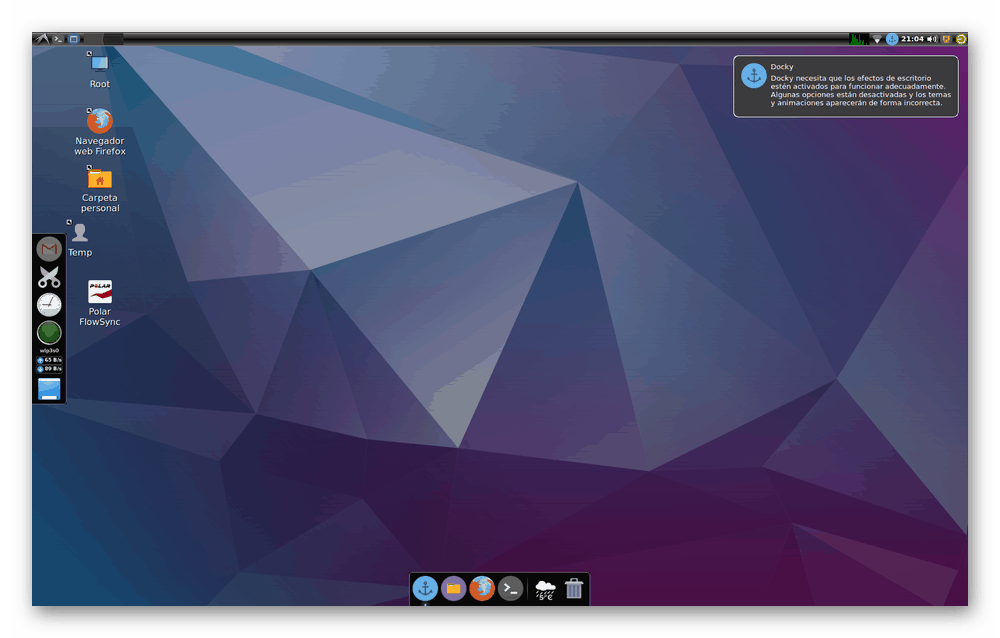
Task: Open the applications menu in top panel
Action: pos(41,39)
